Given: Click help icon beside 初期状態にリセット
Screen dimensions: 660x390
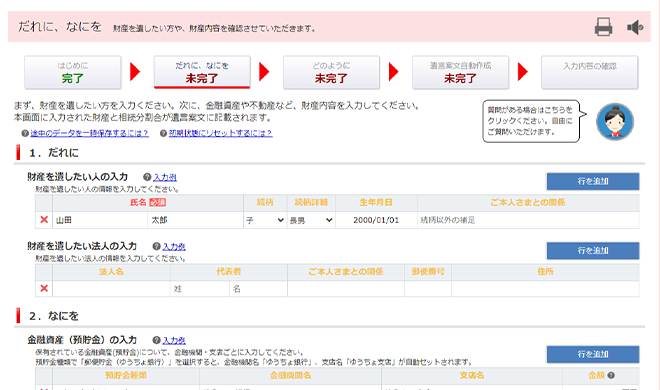Looking at the screenshot, I should (163, 133).
